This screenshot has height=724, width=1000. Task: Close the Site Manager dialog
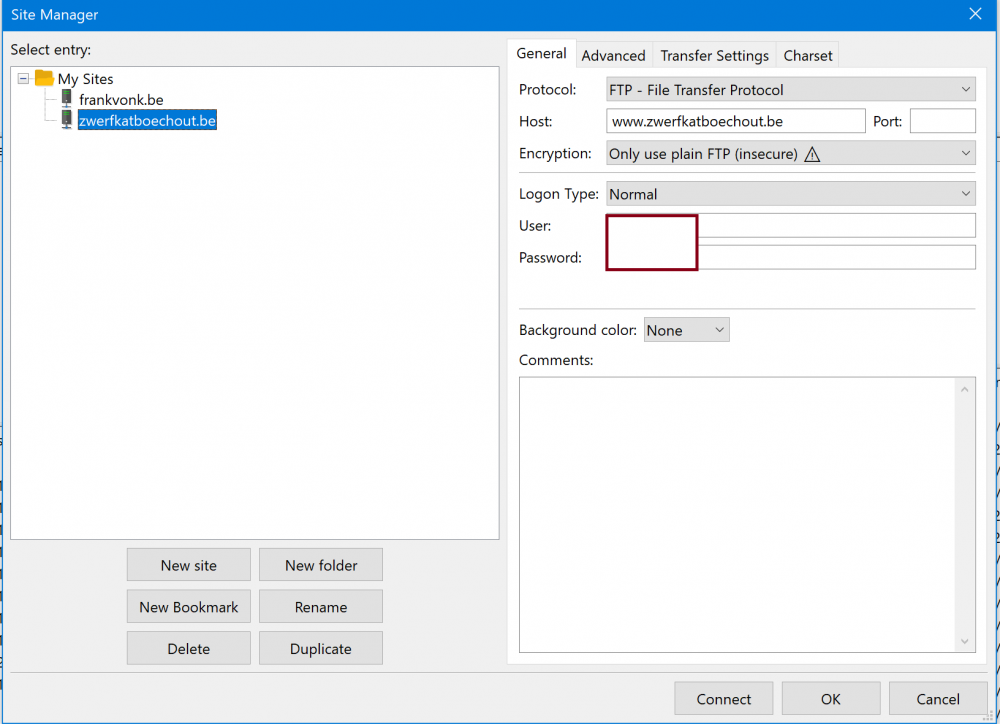975,14
